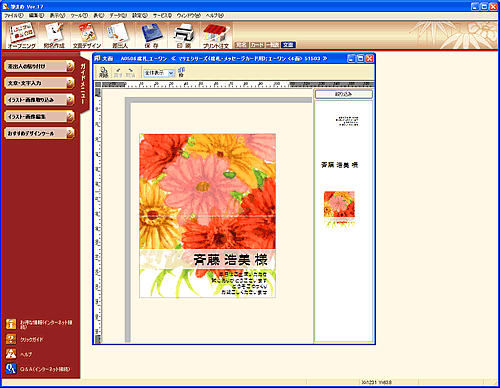Select the flower thumbnail in right panel

339,209
